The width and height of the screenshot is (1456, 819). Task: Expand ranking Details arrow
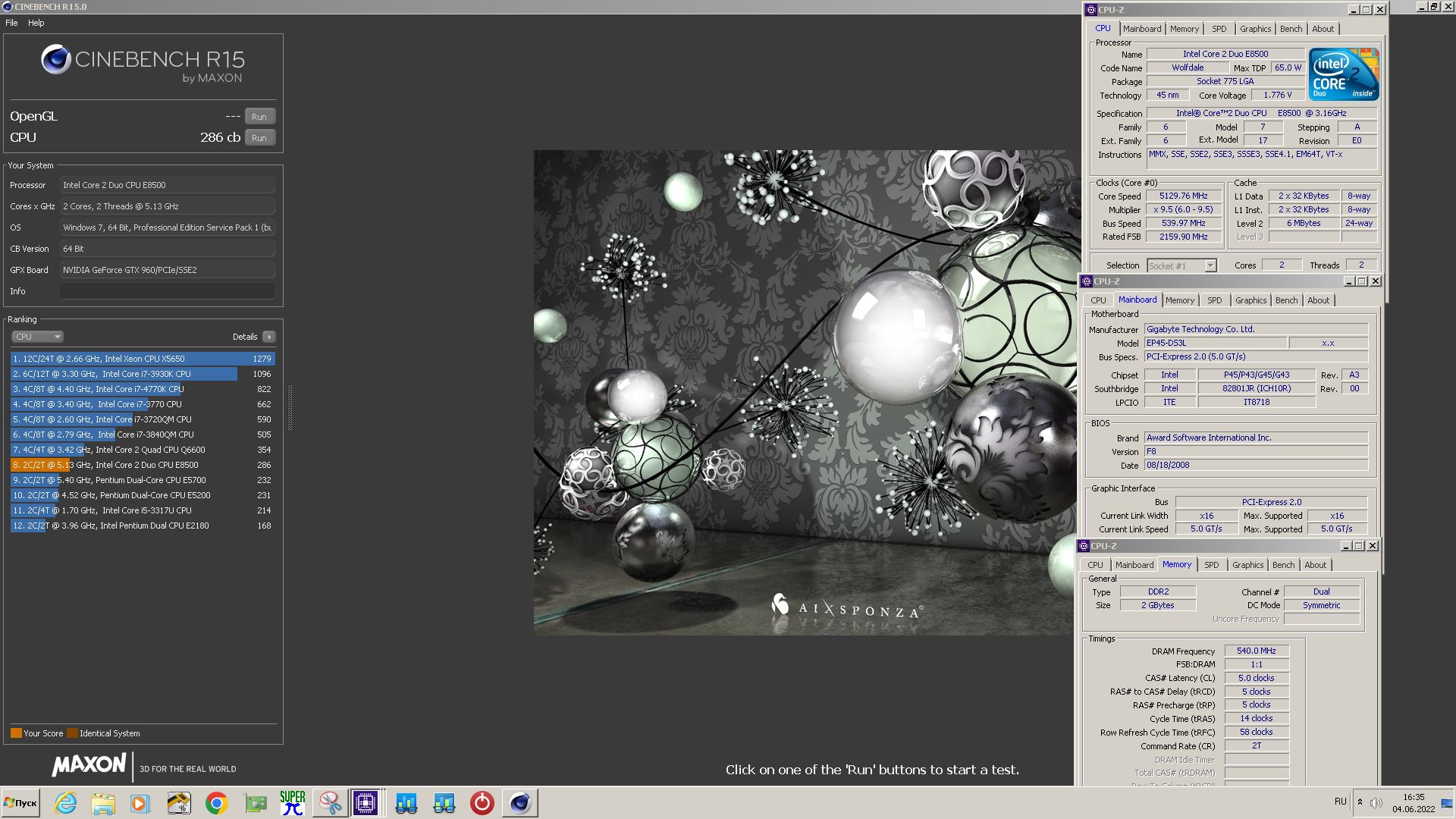point(269,337)
